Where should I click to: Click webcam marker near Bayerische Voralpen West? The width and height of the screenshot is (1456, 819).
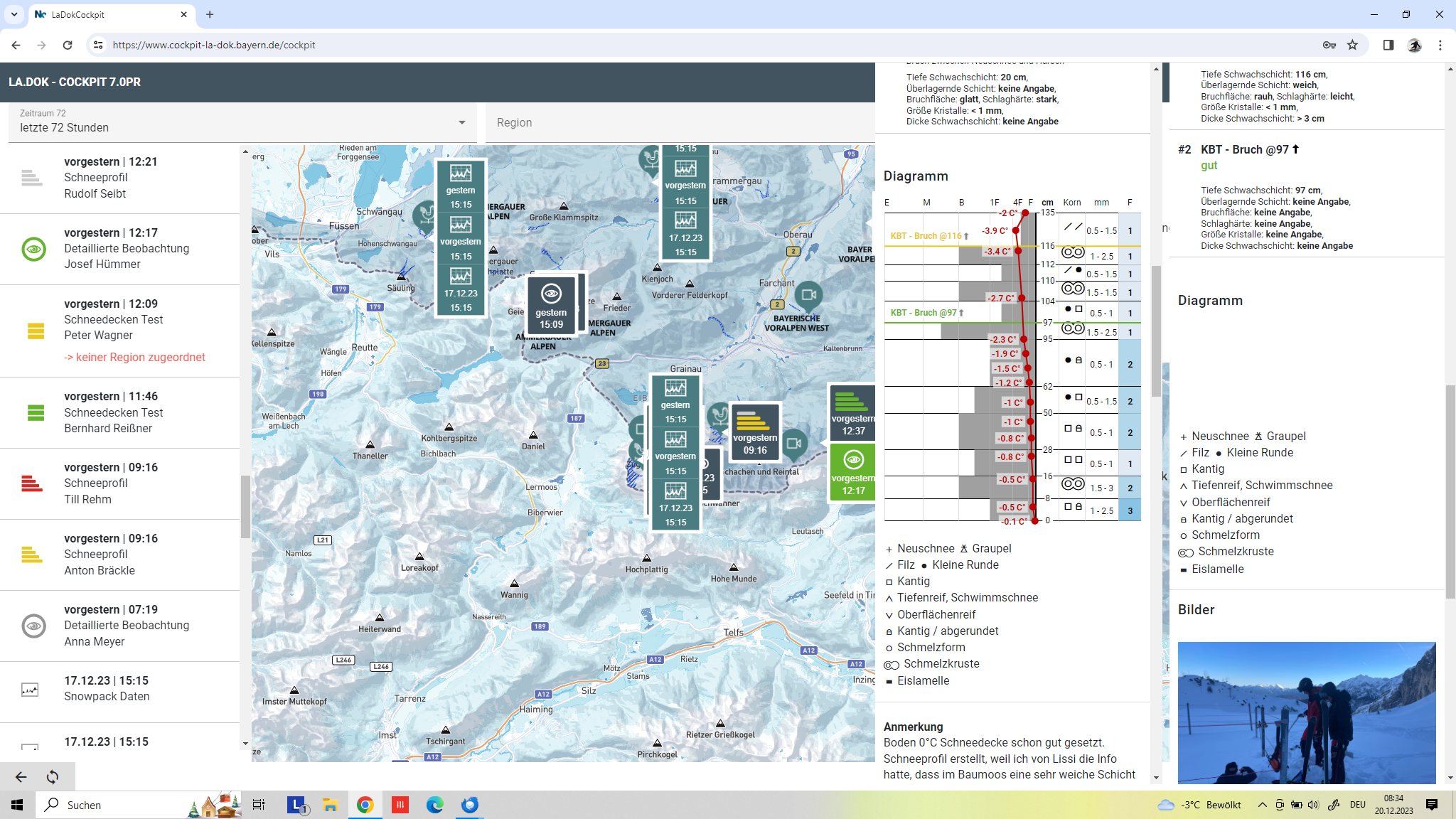[x=808, y=295]
